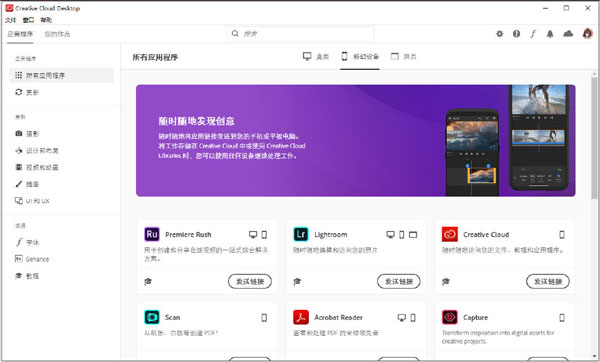Open the cloud sync status icon
600x362 pixels.
click(x=568, y=34)
